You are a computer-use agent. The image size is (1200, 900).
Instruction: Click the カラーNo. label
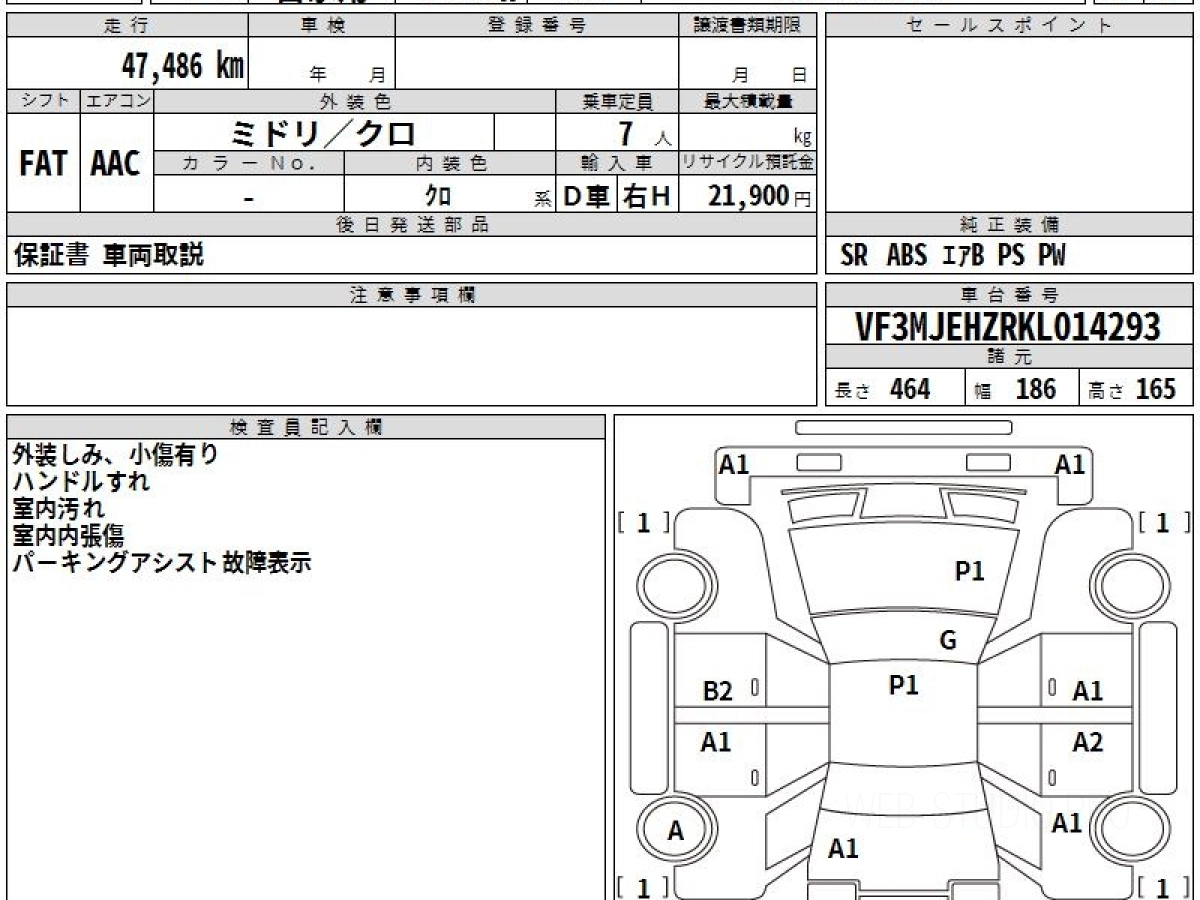[249, 163]
